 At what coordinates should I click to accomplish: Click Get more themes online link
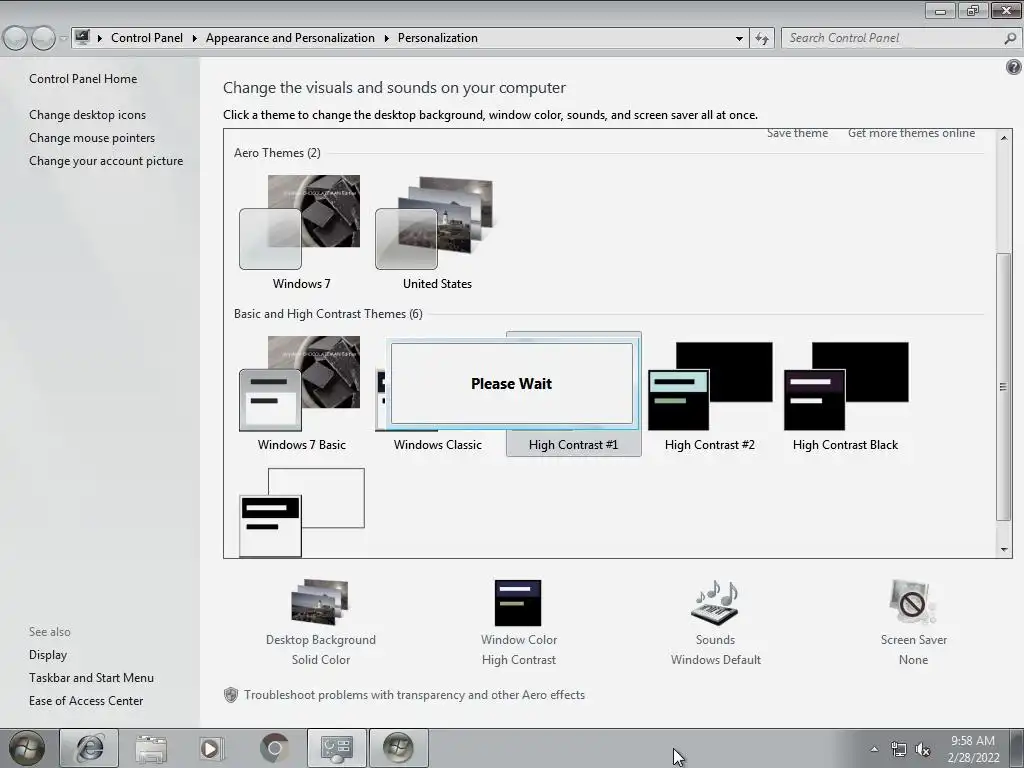click(912, 133)
